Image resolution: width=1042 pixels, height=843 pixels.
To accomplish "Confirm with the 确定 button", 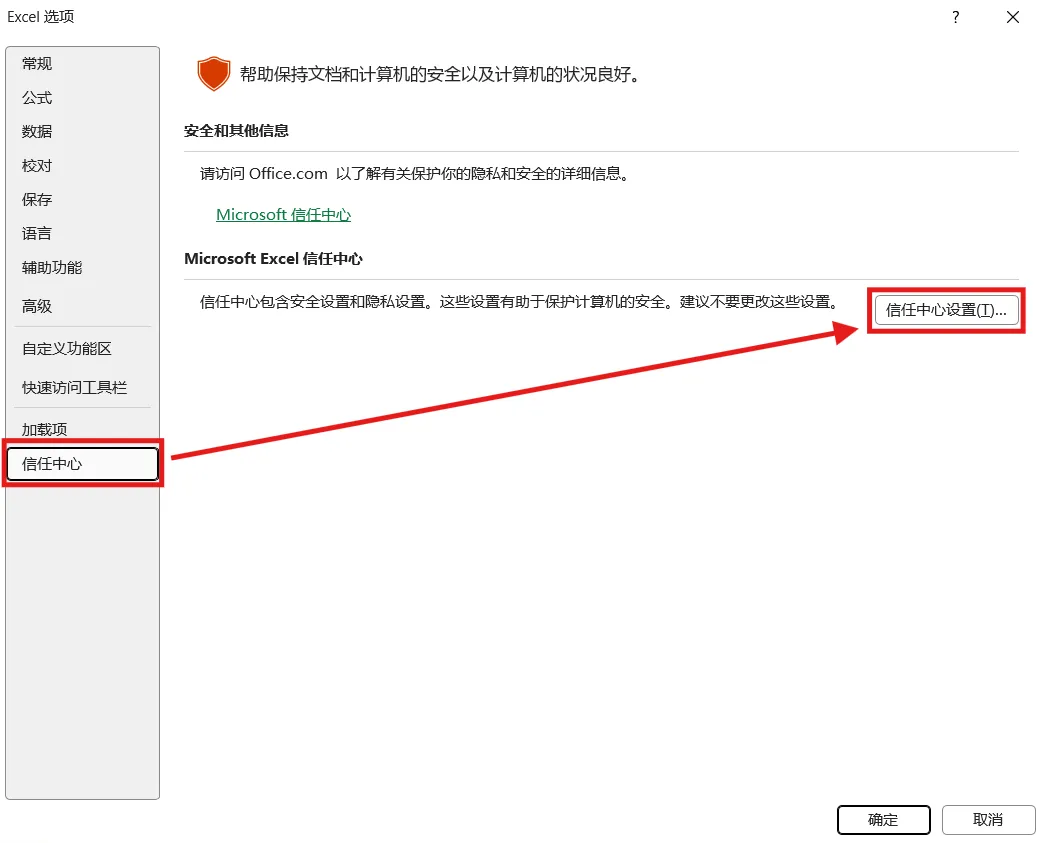I will coord(883,820).
